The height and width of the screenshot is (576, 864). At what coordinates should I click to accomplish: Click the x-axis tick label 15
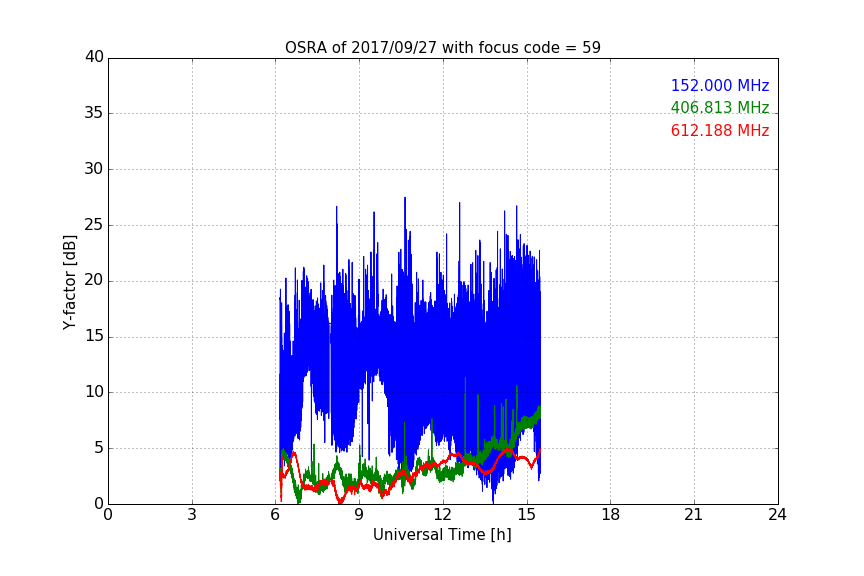click(x=527, y=515)
